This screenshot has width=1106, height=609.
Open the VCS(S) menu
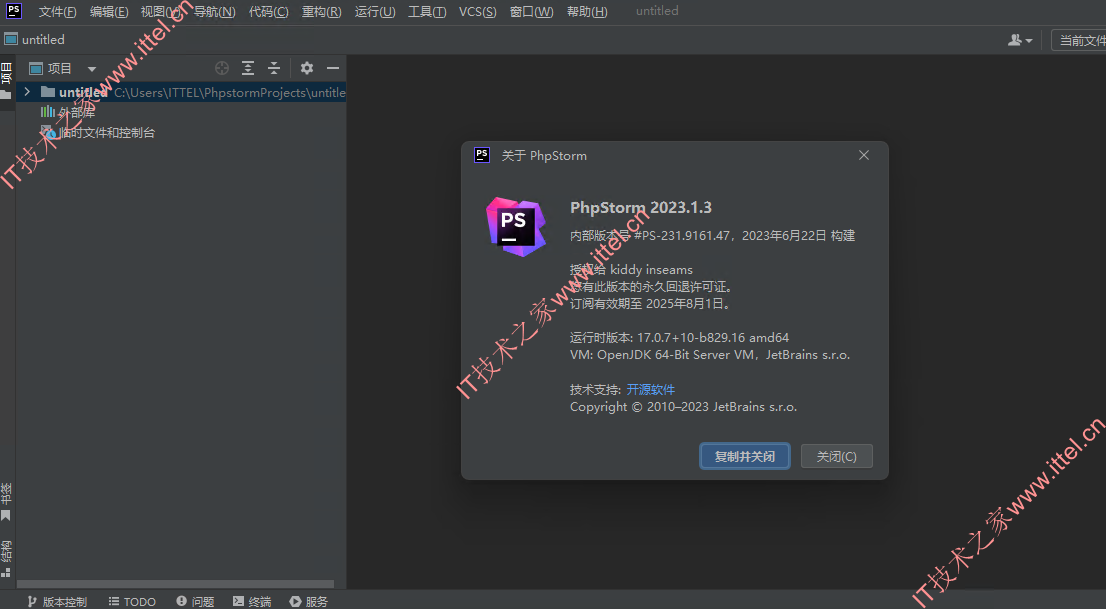478,11
